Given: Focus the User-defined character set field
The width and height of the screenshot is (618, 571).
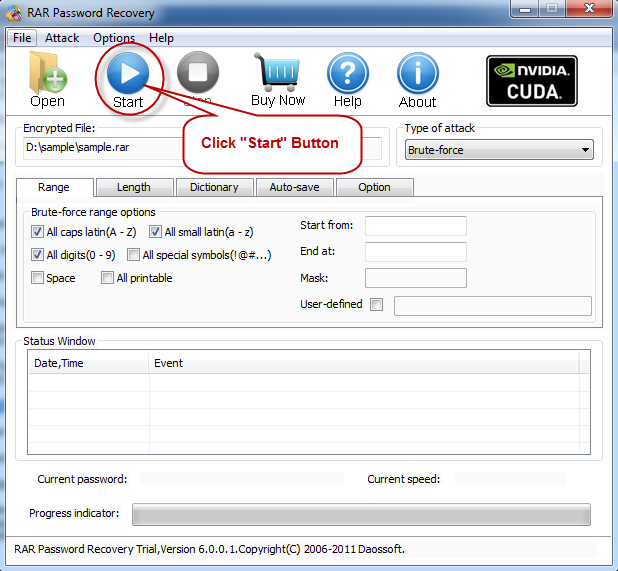Looking at the screenshot, I should (x=493, y=306).
